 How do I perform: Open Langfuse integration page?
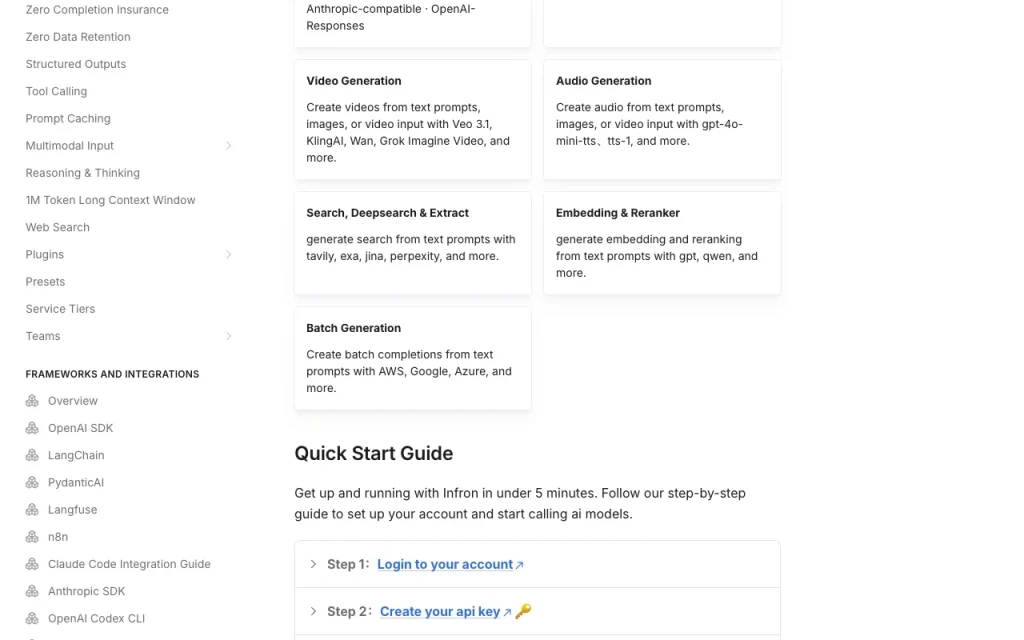pyautogui.click(x=72, y=510)
